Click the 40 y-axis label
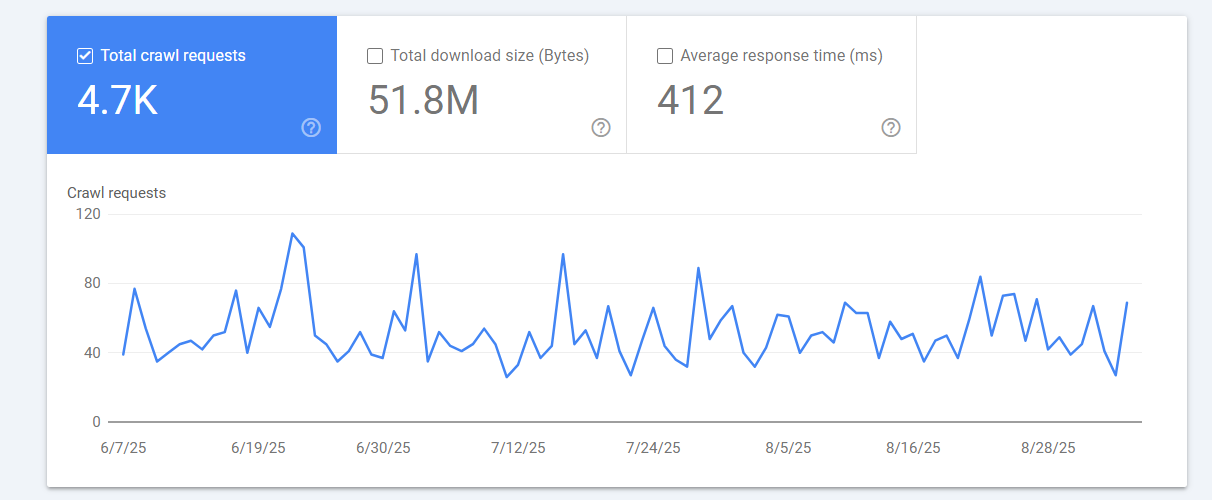Screen dimensions: 1212x500 [93, 352]
